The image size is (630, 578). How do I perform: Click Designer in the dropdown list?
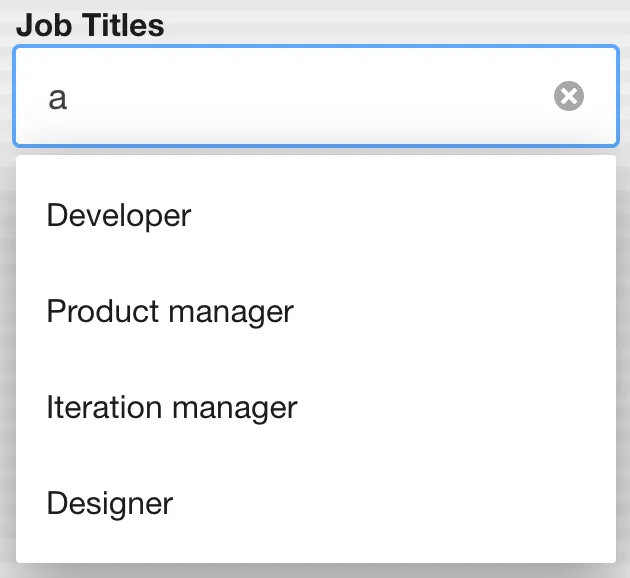(110, 503)
